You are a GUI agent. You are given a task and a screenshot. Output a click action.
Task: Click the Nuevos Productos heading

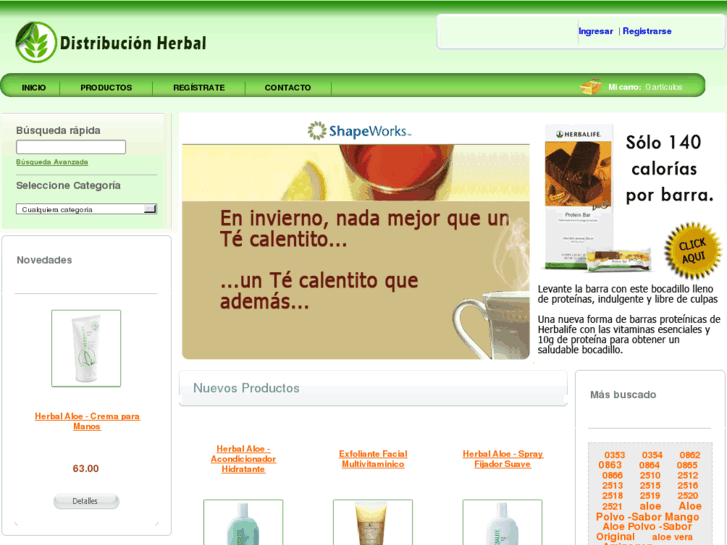[246, 388]
